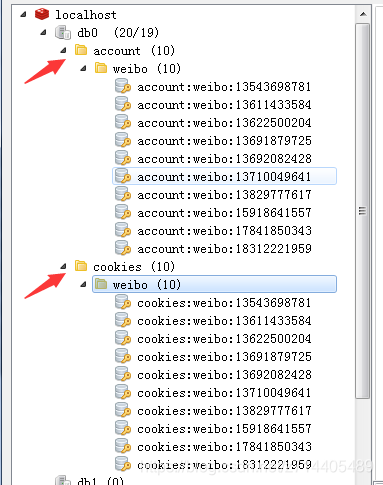Click the scrollbar up arrow

363,14
